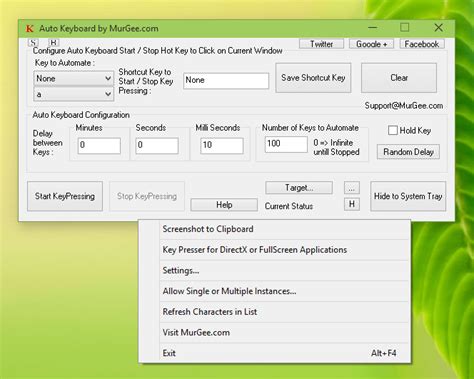
Task: Choose Visit MurGee.com menu item
Action: pos(275,333)
